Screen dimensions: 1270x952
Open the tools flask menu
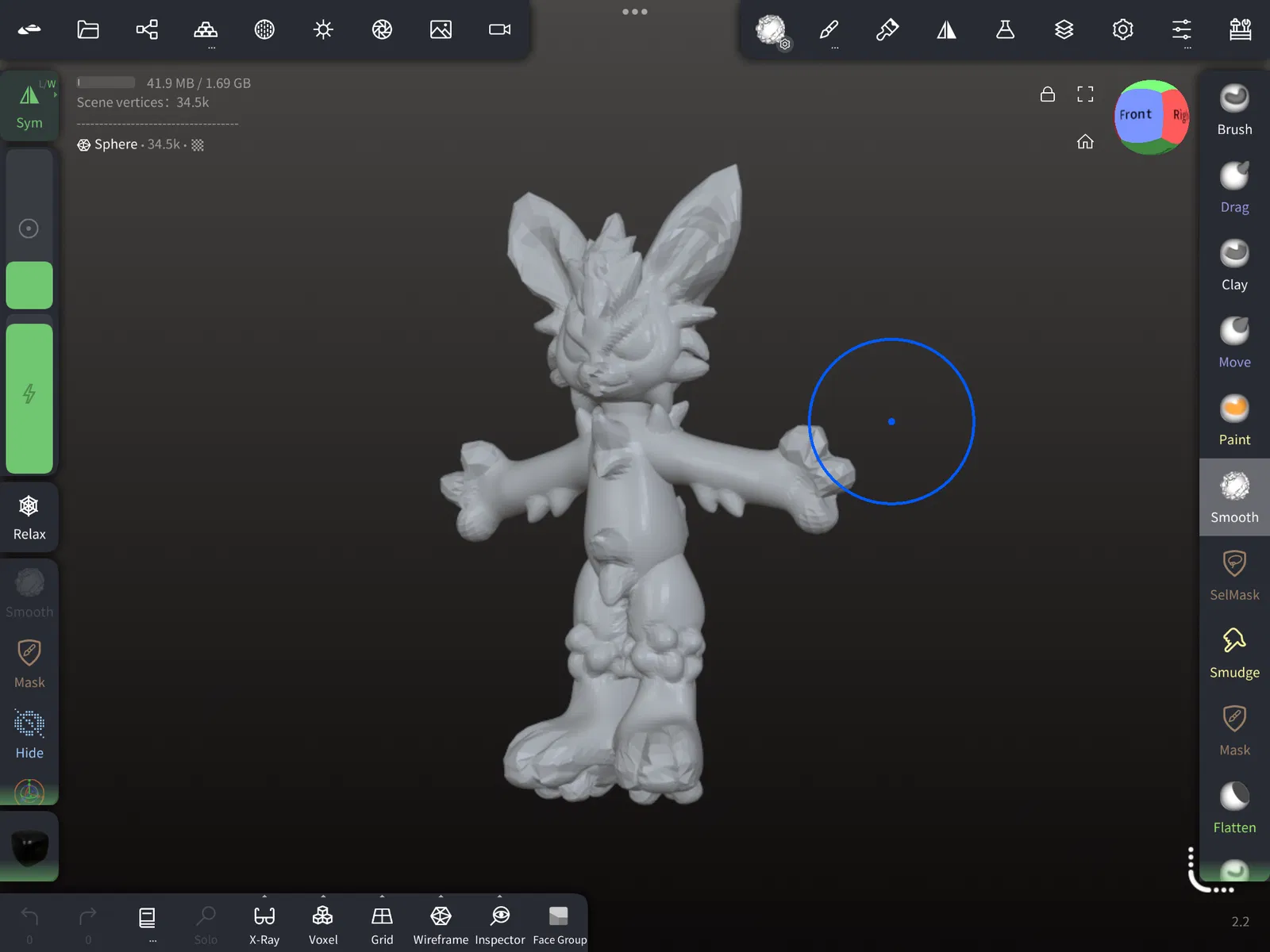pyautogui.click(x=1005, y=30)
